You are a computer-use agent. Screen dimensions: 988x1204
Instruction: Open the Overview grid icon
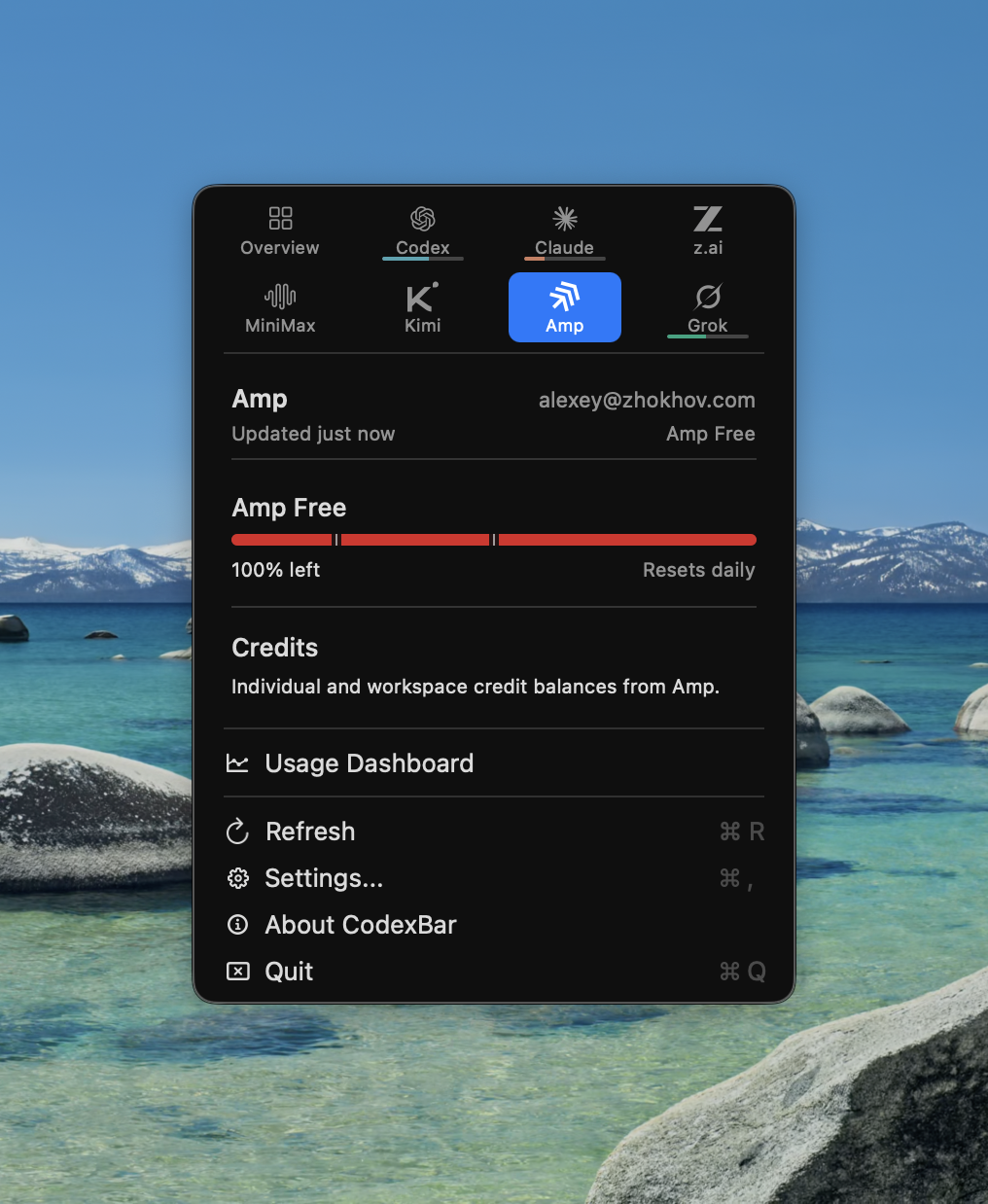point(280,218)
